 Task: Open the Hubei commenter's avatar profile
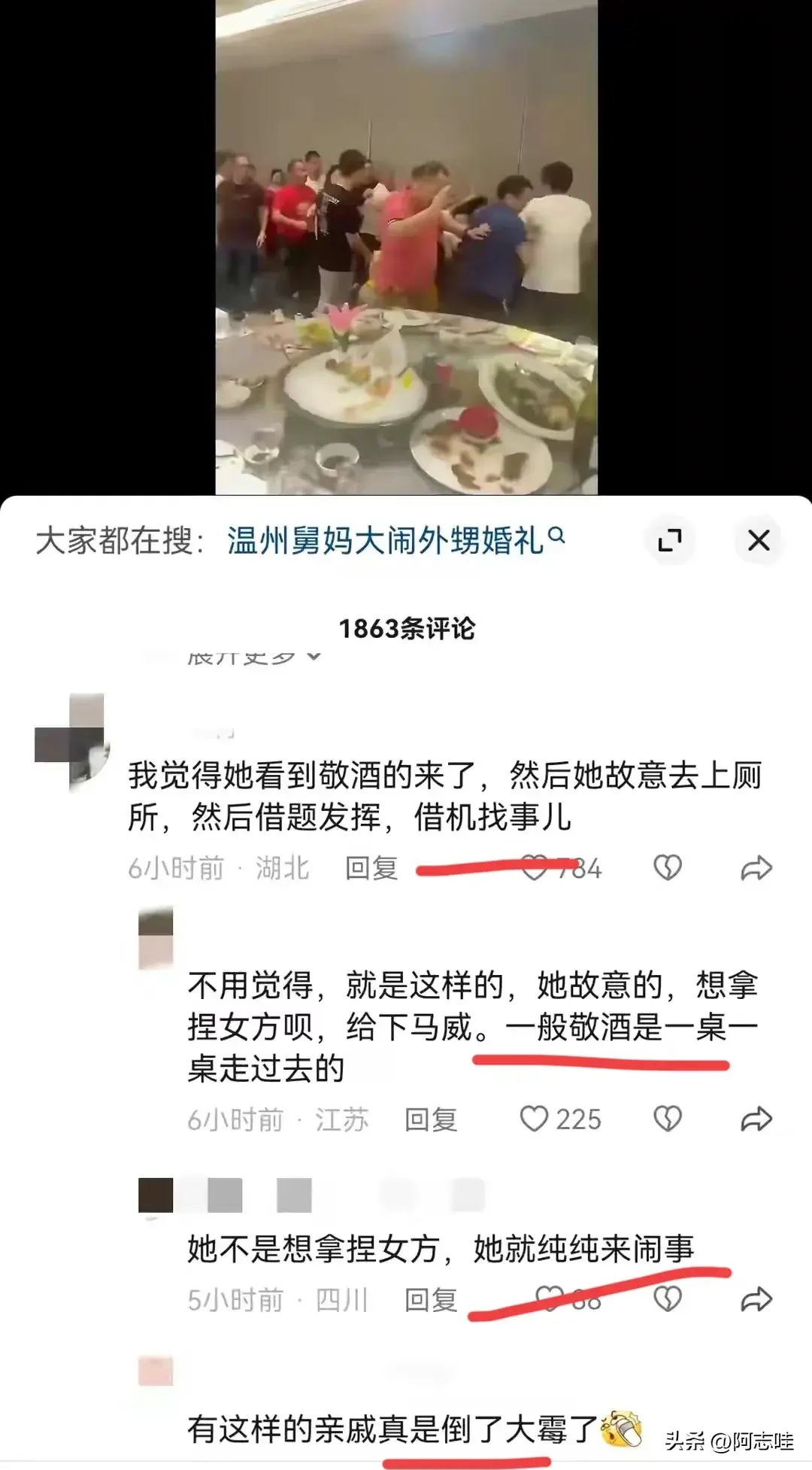71,743
